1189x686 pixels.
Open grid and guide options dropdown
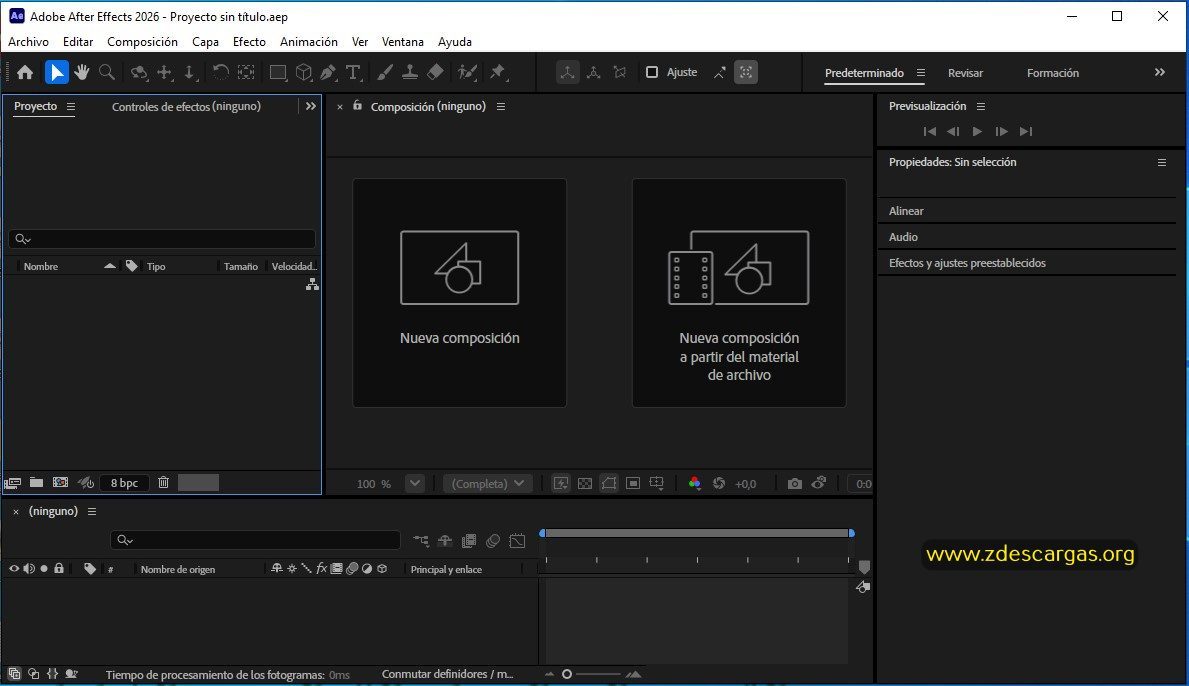pyautogui.click(x=657, y=484)
